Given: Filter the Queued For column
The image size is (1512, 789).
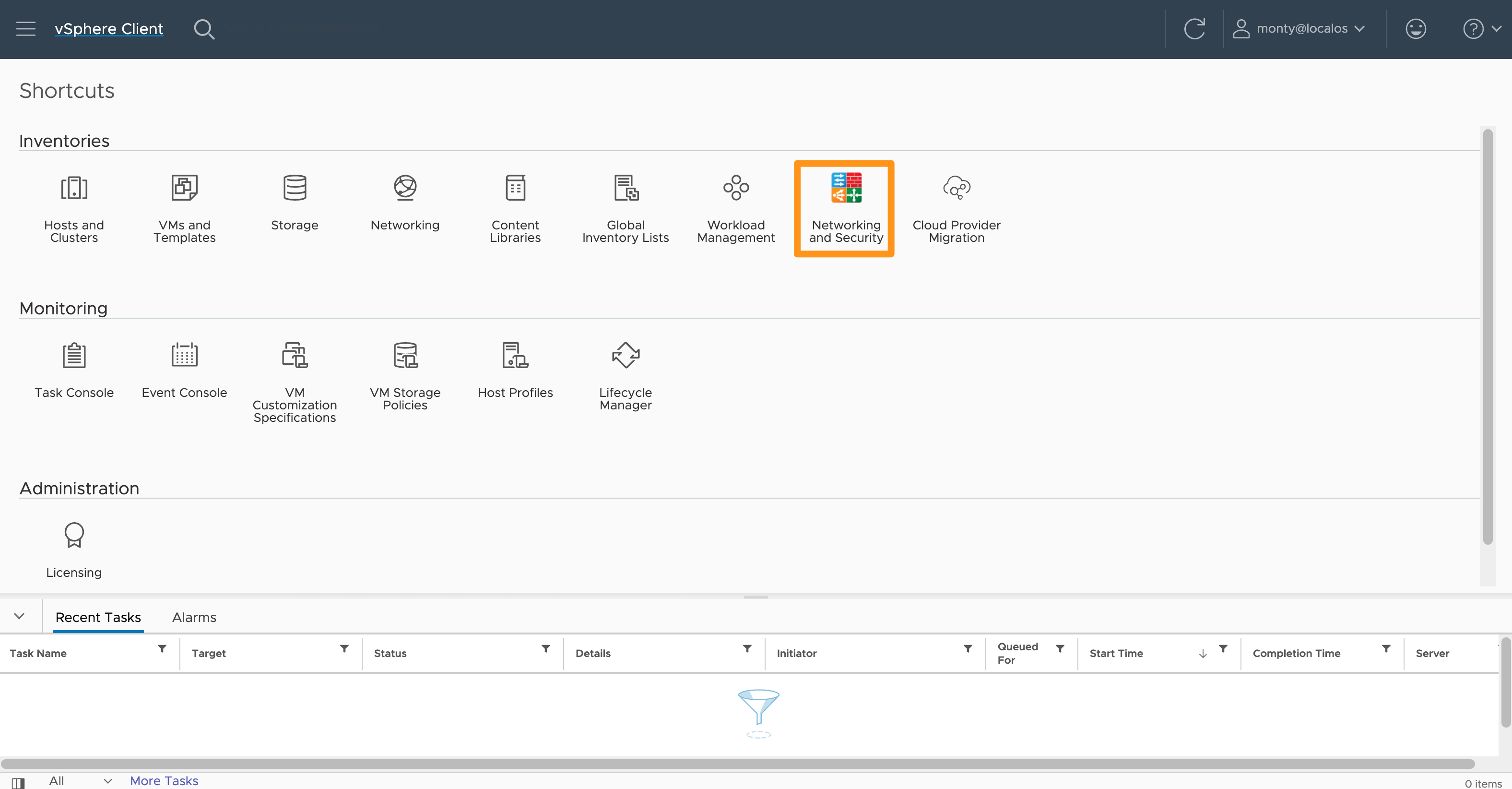Looking at the screenshot, I should [x=1060, y=649].
